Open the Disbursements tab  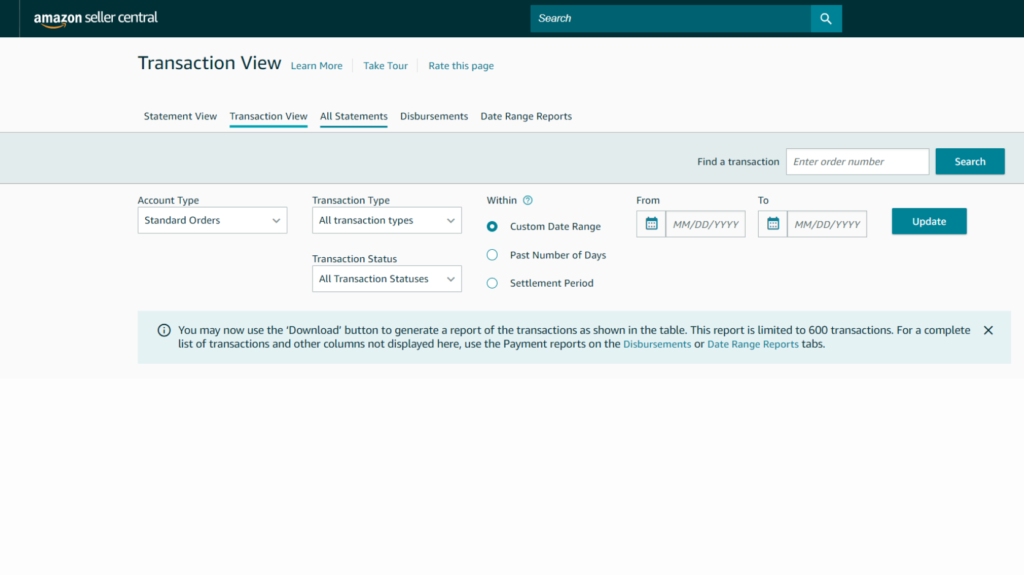coord(434,116)
